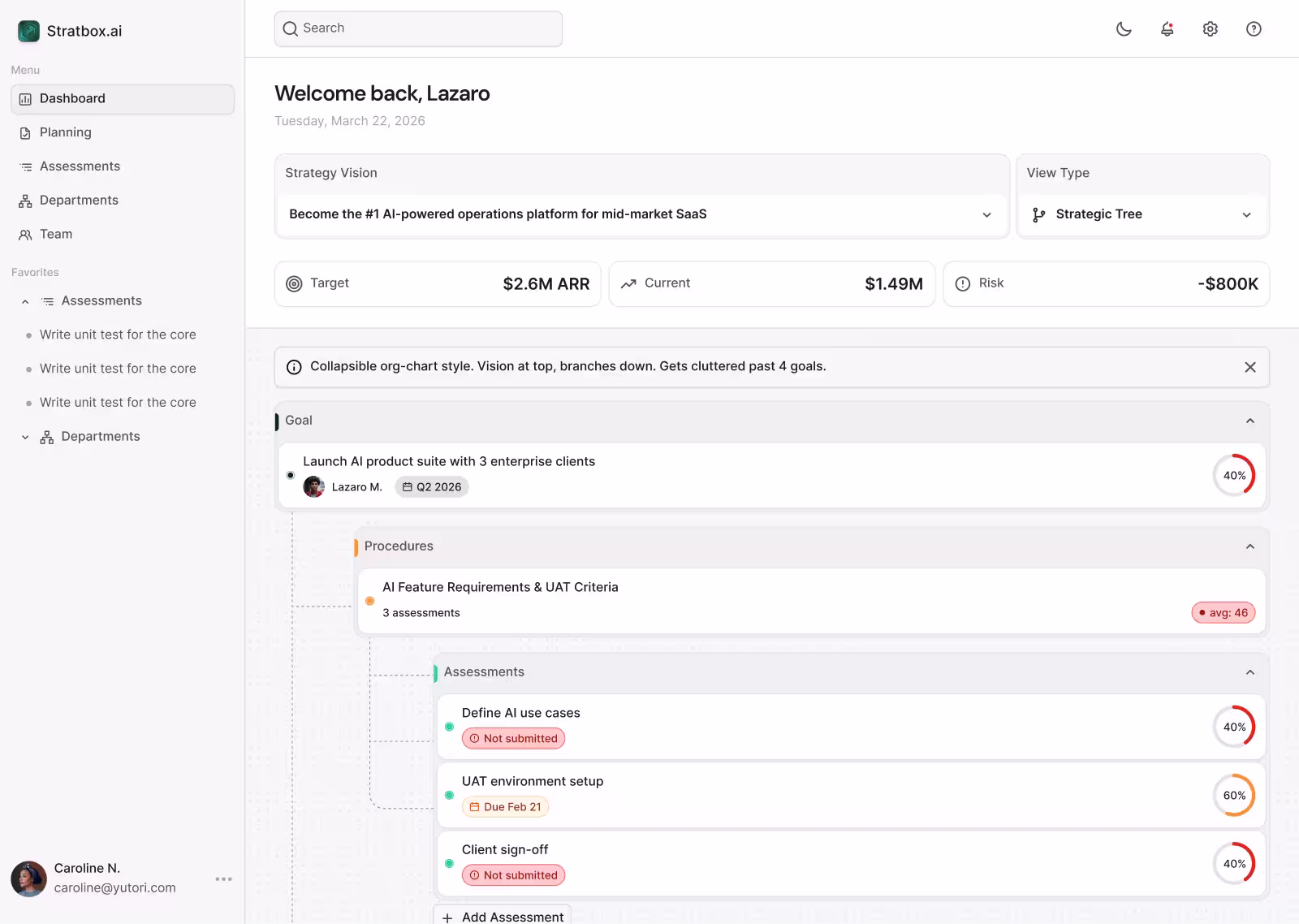Select the $2.6M ARR target value
Image resolution: width=1299 pixels, height=924 pixels.
pos(546,284)
